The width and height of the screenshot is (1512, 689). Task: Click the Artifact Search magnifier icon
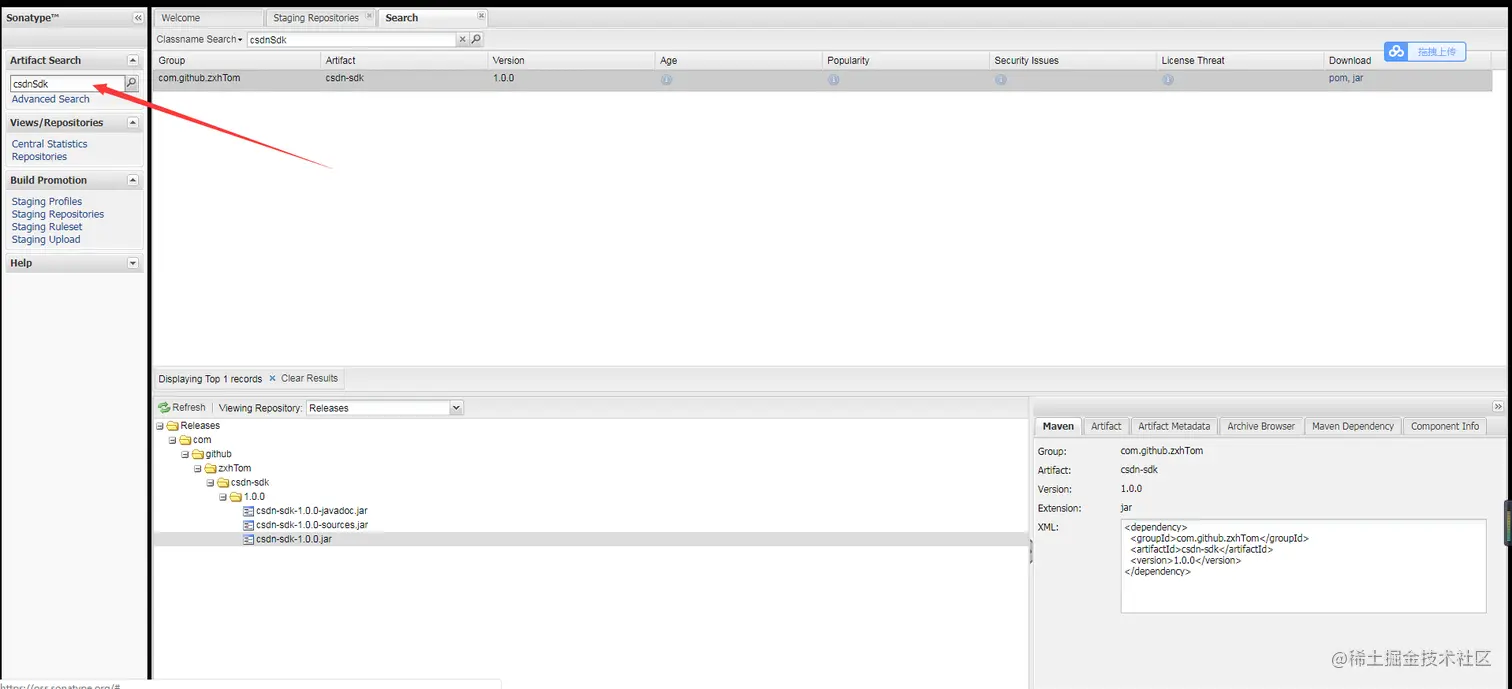131,83
